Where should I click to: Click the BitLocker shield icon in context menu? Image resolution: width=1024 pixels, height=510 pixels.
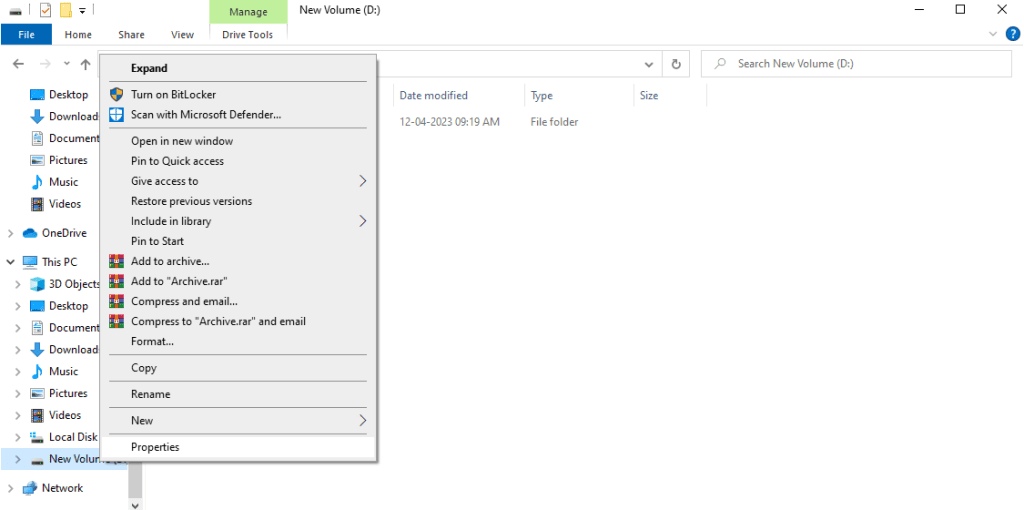click(x=116, y=94)
